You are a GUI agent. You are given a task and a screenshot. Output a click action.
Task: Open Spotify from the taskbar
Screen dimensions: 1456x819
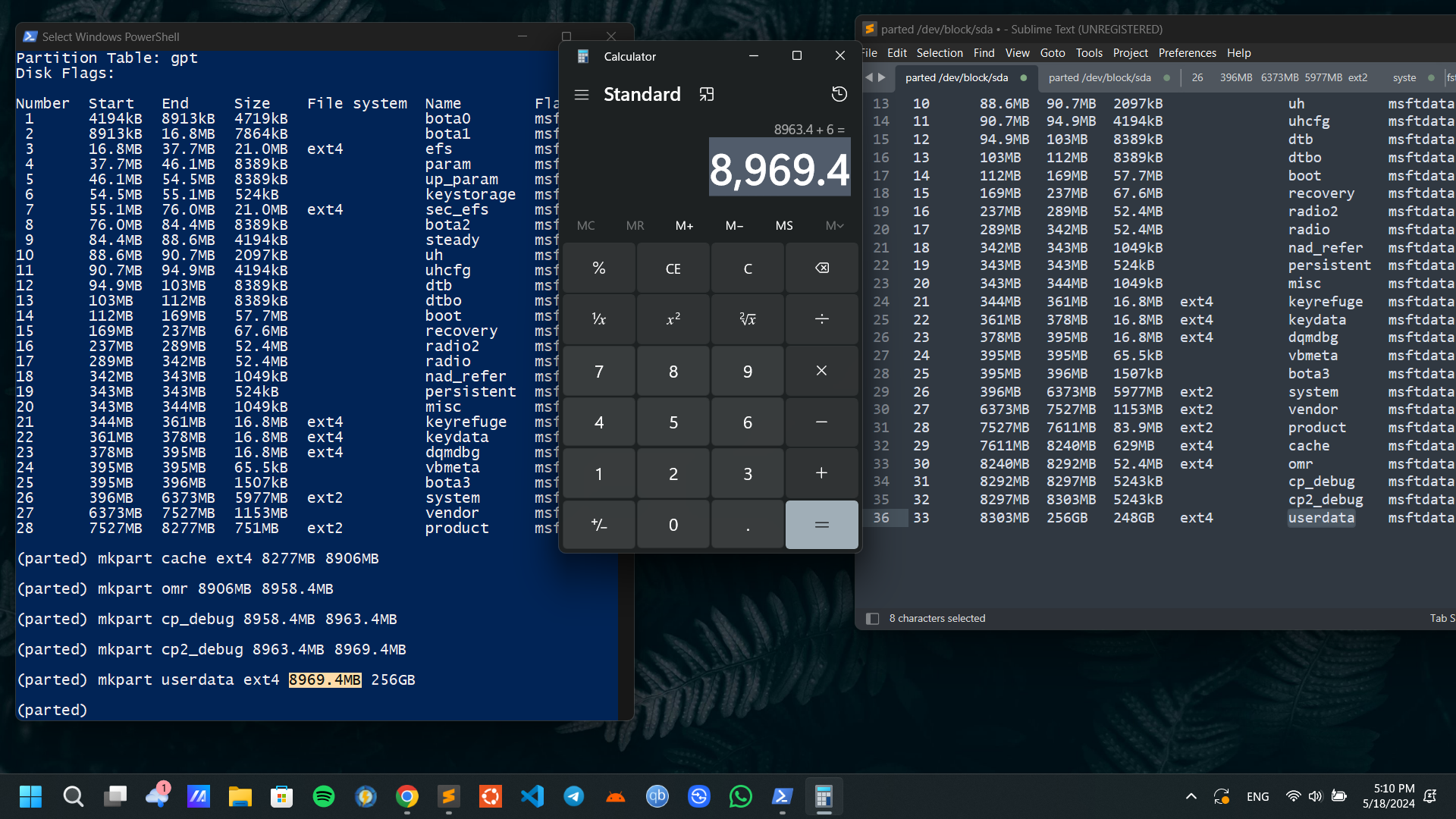point(324,796)
